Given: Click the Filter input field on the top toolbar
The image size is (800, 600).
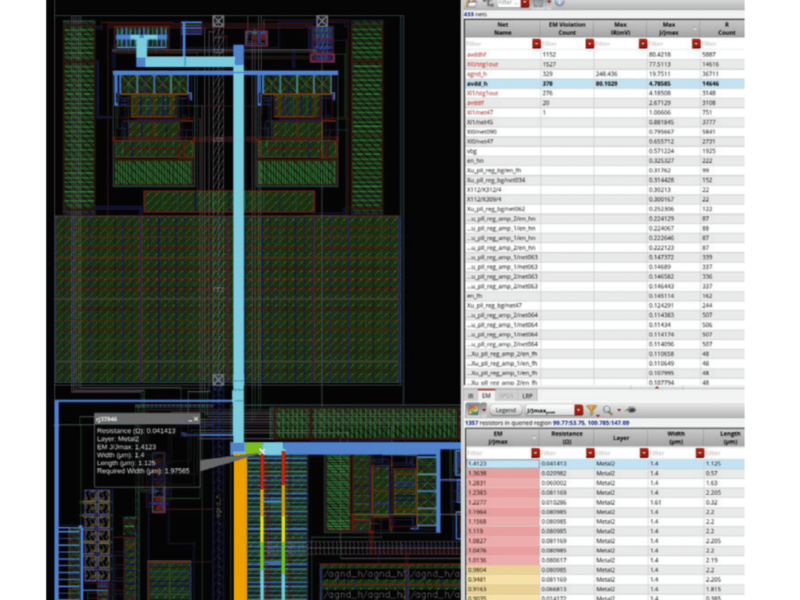Looking at the screenshot, I should [x=507, y=5].
